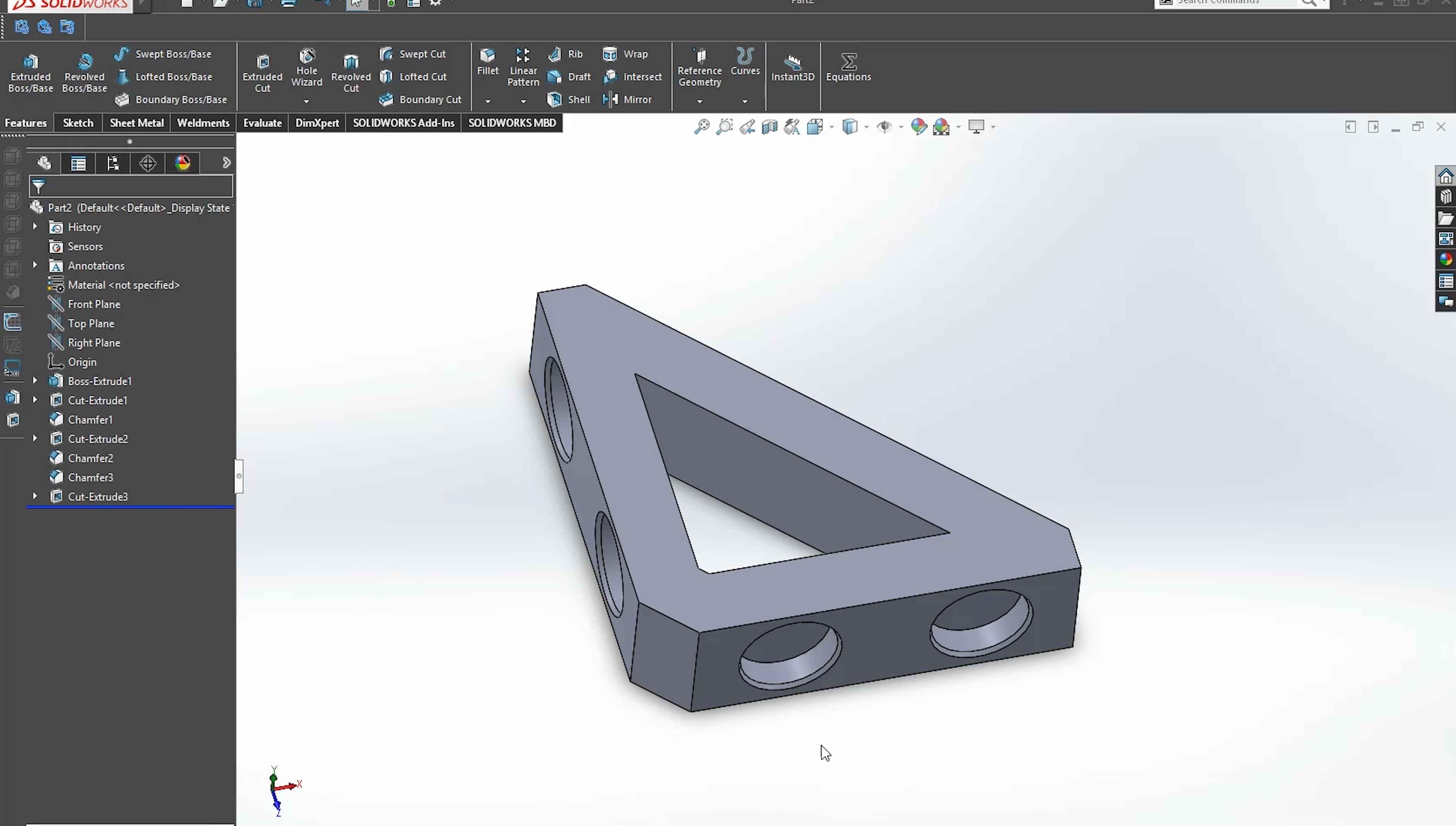Select the Hole Wizard tool
The image size is (1456, 826).
point(306,68)
